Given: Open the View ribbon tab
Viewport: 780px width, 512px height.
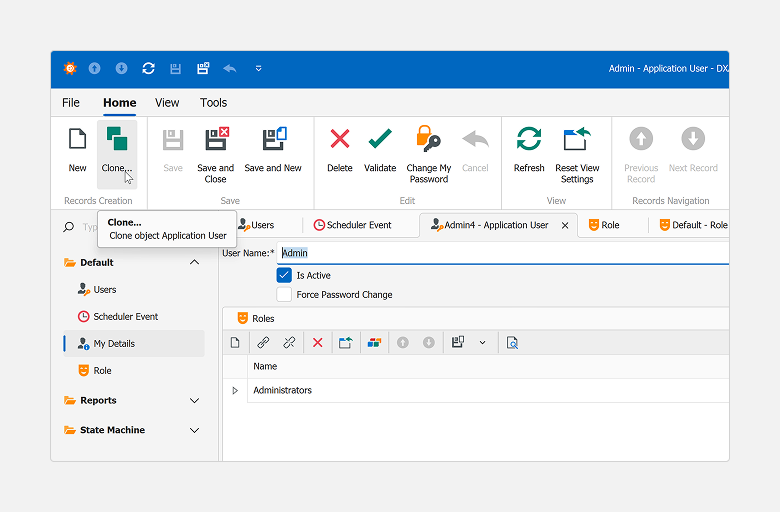Looking at the screenshot, I should point(167,102).
